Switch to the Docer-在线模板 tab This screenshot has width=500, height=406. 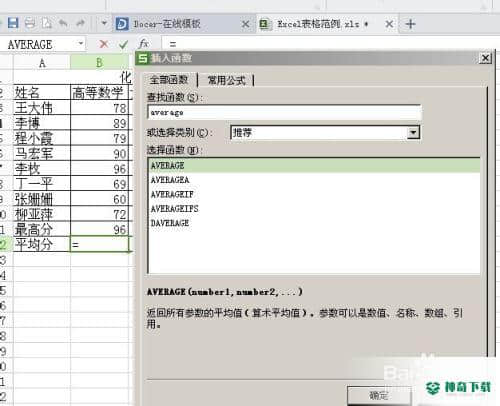click(x=167, y=24)
